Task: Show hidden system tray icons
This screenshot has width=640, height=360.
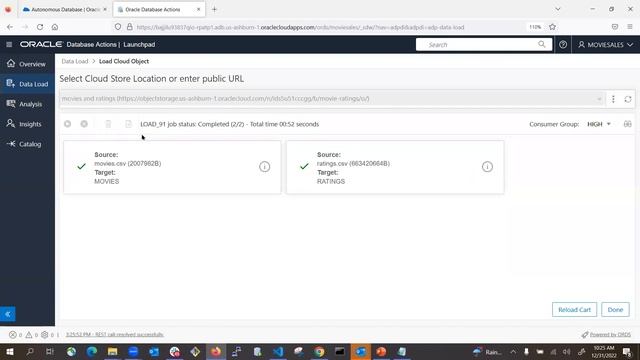Action: tap(513, 351)
